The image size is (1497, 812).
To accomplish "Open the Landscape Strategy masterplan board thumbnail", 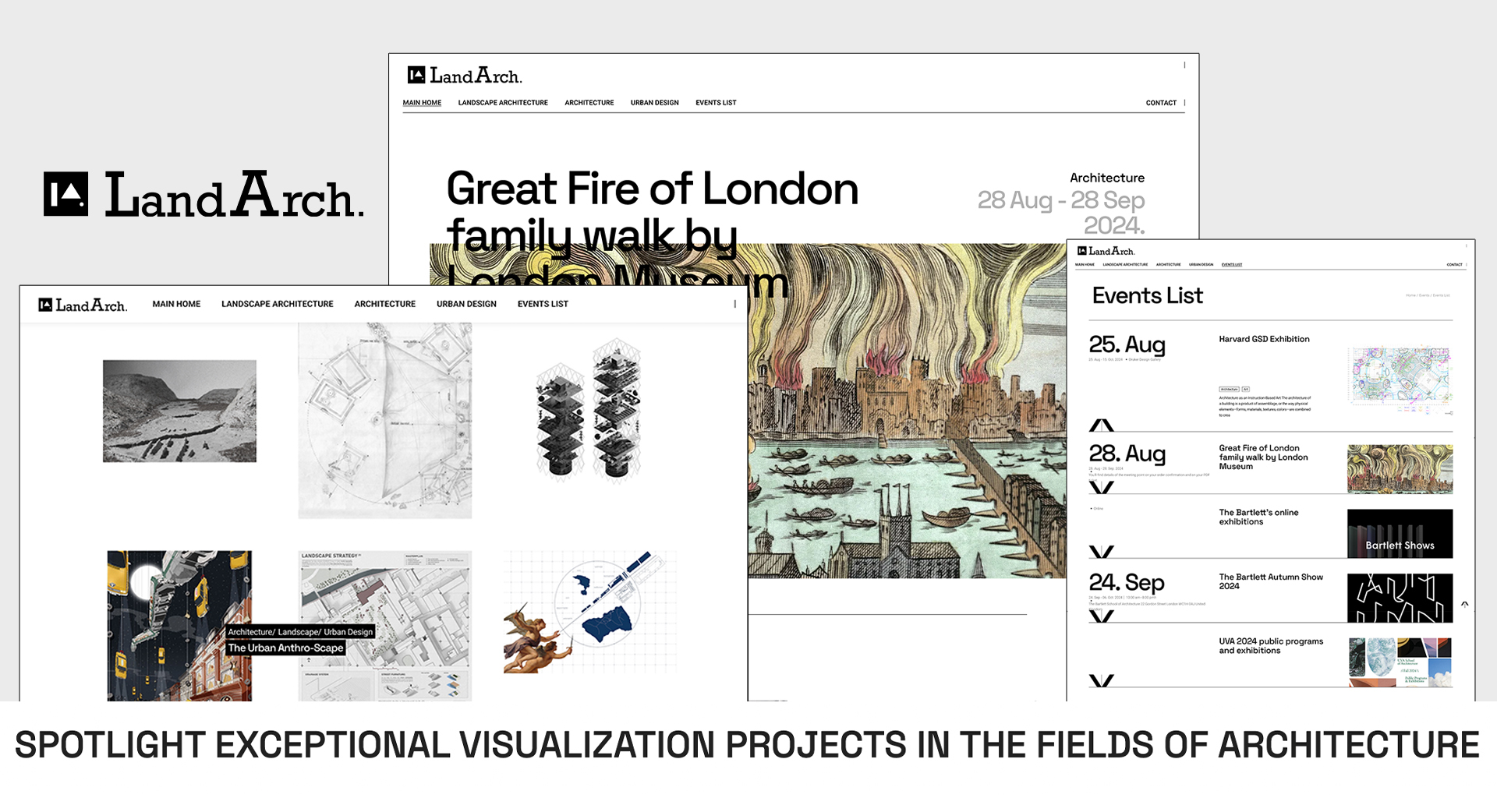I will tap(384, 626).
